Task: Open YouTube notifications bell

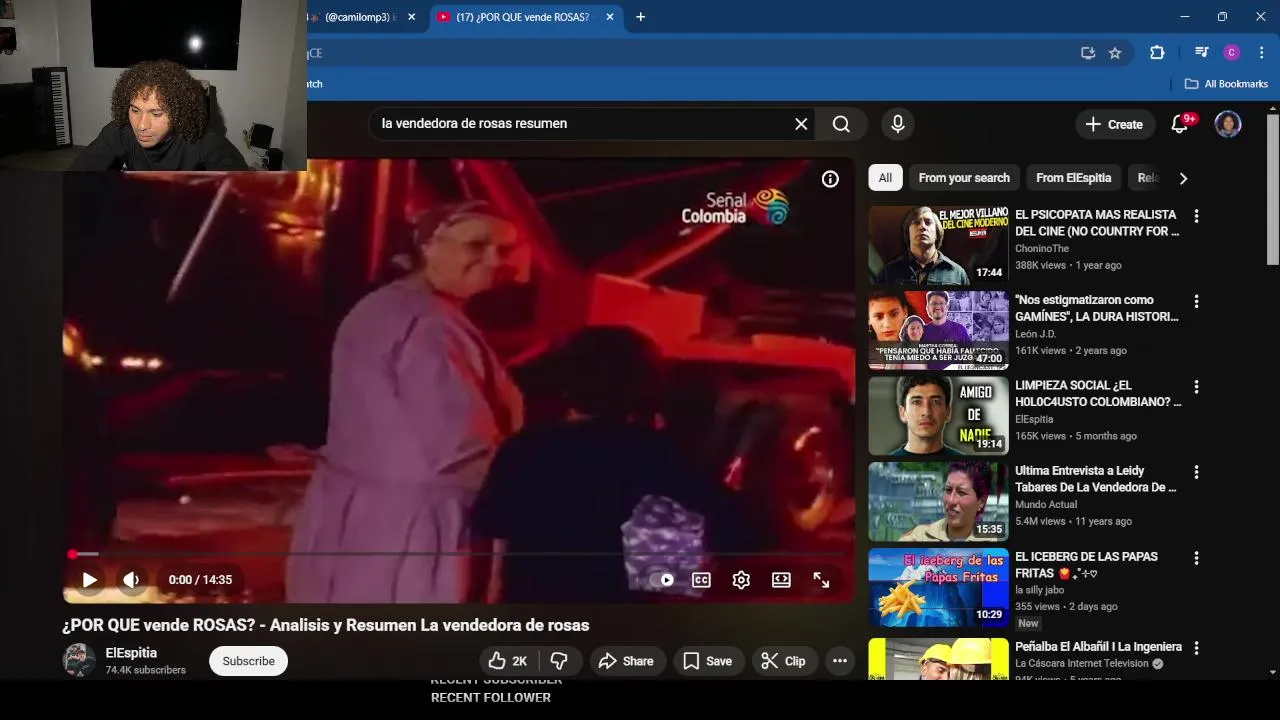Action: click(1180, 124)
